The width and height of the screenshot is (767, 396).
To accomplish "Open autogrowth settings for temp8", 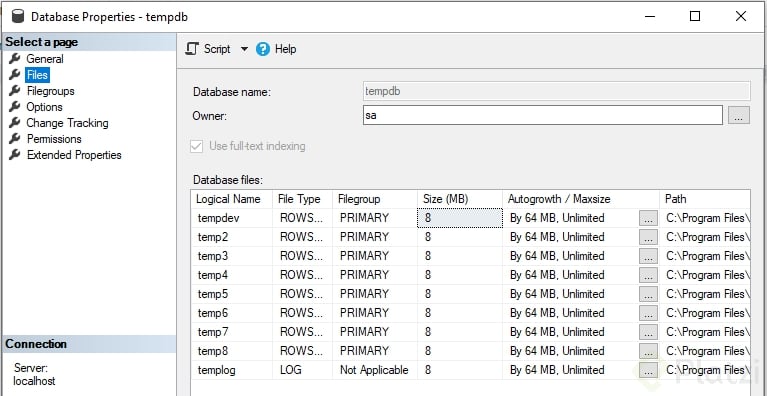I will (x=648, y=352).
